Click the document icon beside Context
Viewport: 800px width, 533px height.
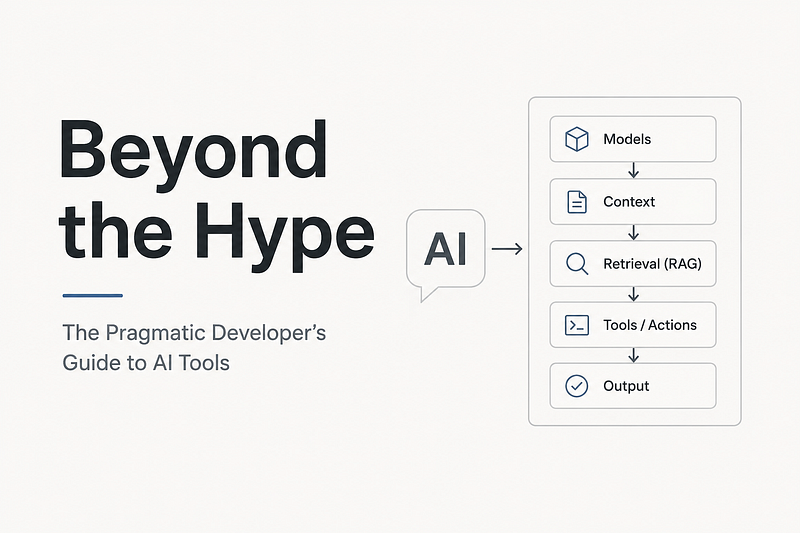(x=577, y=202)
